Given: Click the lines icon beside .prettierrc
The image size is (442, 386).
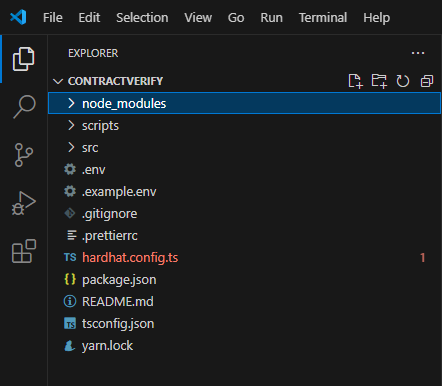Looking at the screenshot, I should pyautogui.click(x=71, y=235).
